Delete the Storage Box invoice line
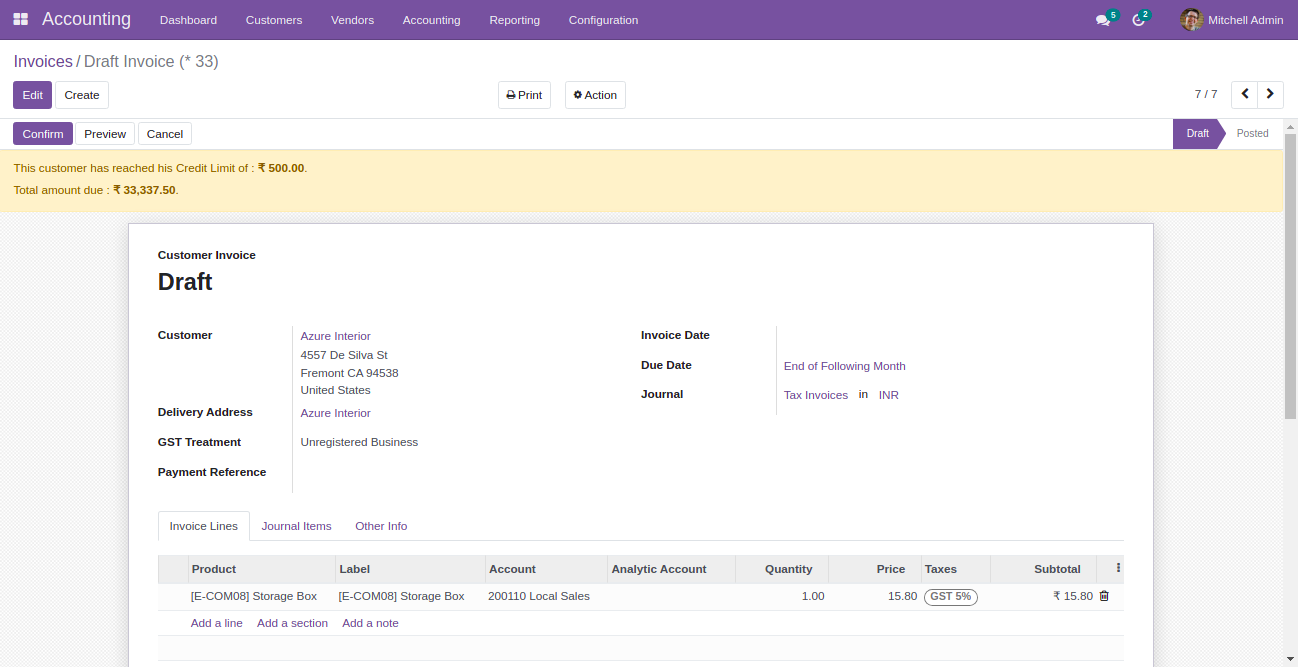The image size is (1298, 667). click(1104, 596)
